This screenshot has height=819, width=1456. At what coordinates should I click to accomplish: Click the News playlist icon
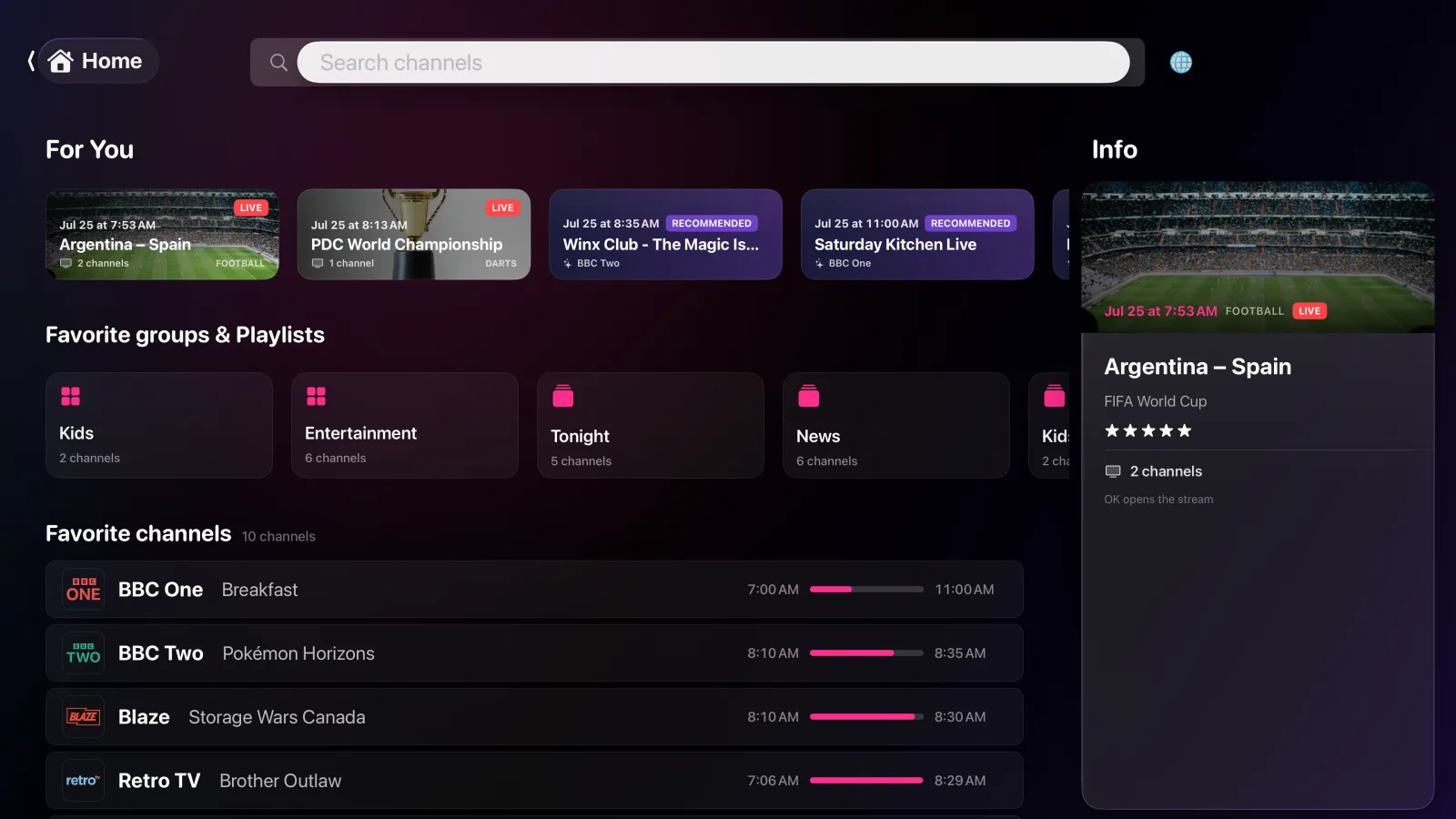(x=809, y=396)
